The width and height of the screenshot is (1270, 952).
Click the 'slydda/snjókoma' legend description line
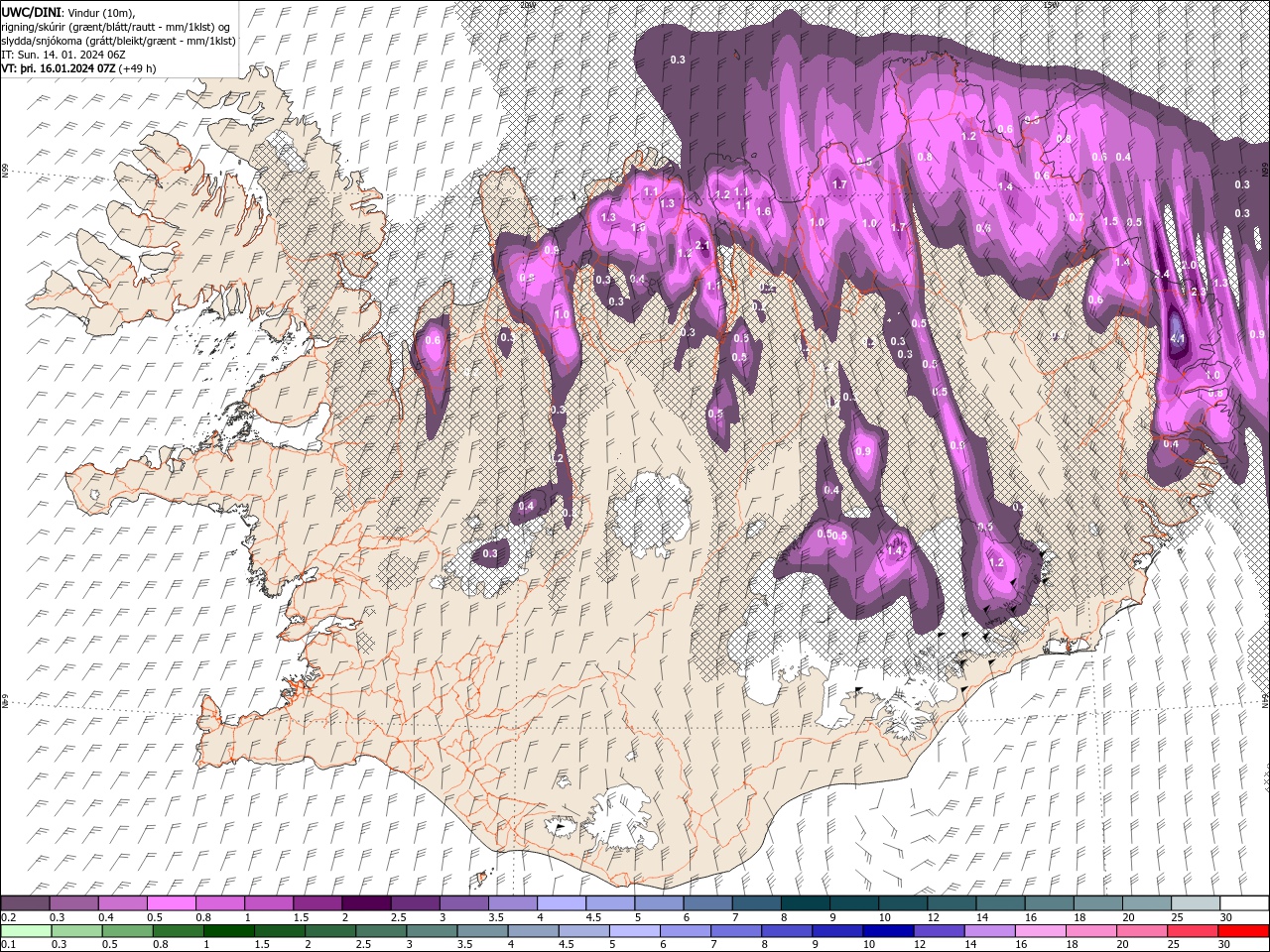[118, 41]
